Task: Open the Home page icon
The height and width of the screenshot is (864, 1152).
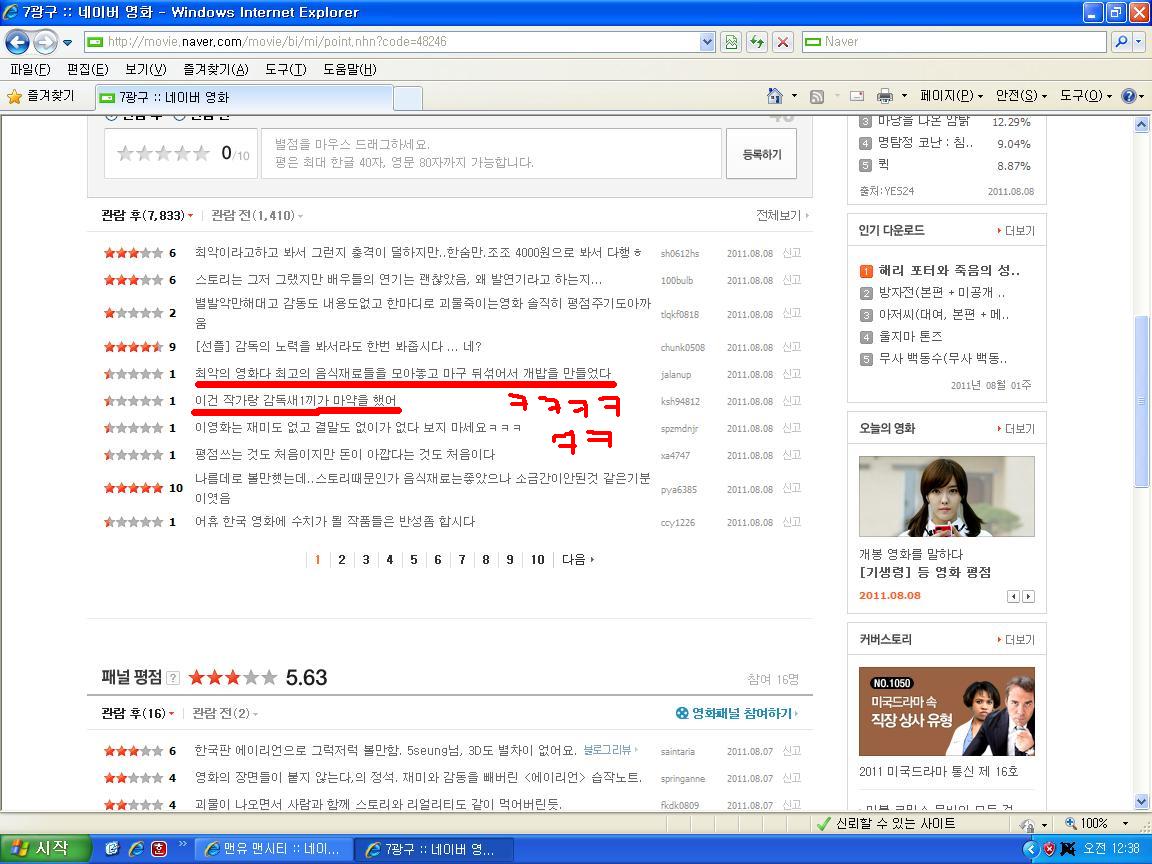Action: point(774,96)
